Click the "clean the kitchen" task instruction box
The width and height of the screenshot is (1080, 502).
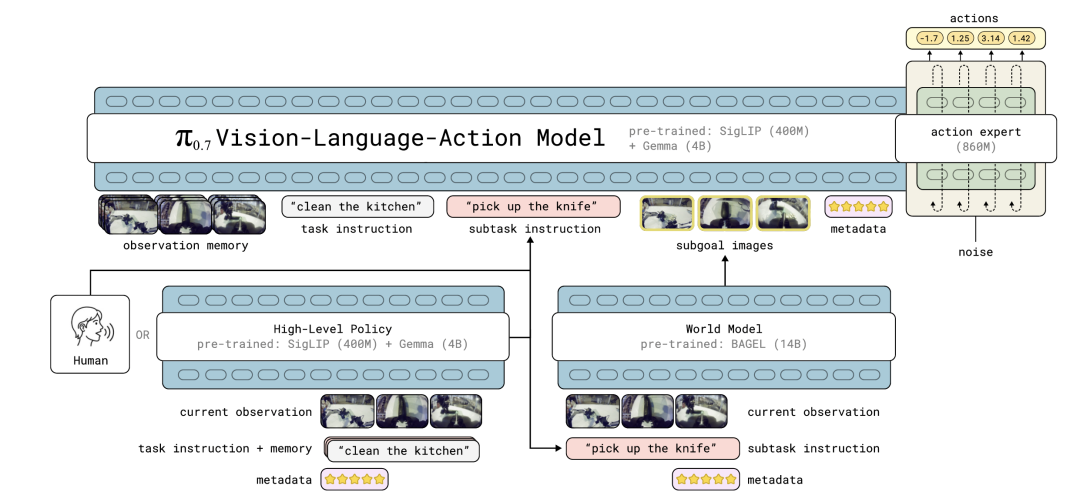[357, 207]
